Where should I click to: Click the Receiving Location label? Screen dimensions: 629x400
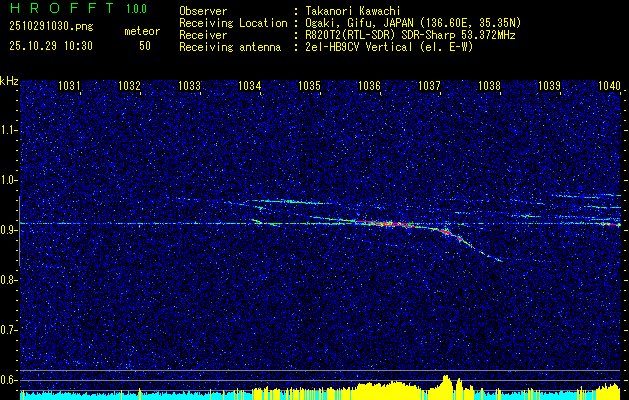[233, 23]
